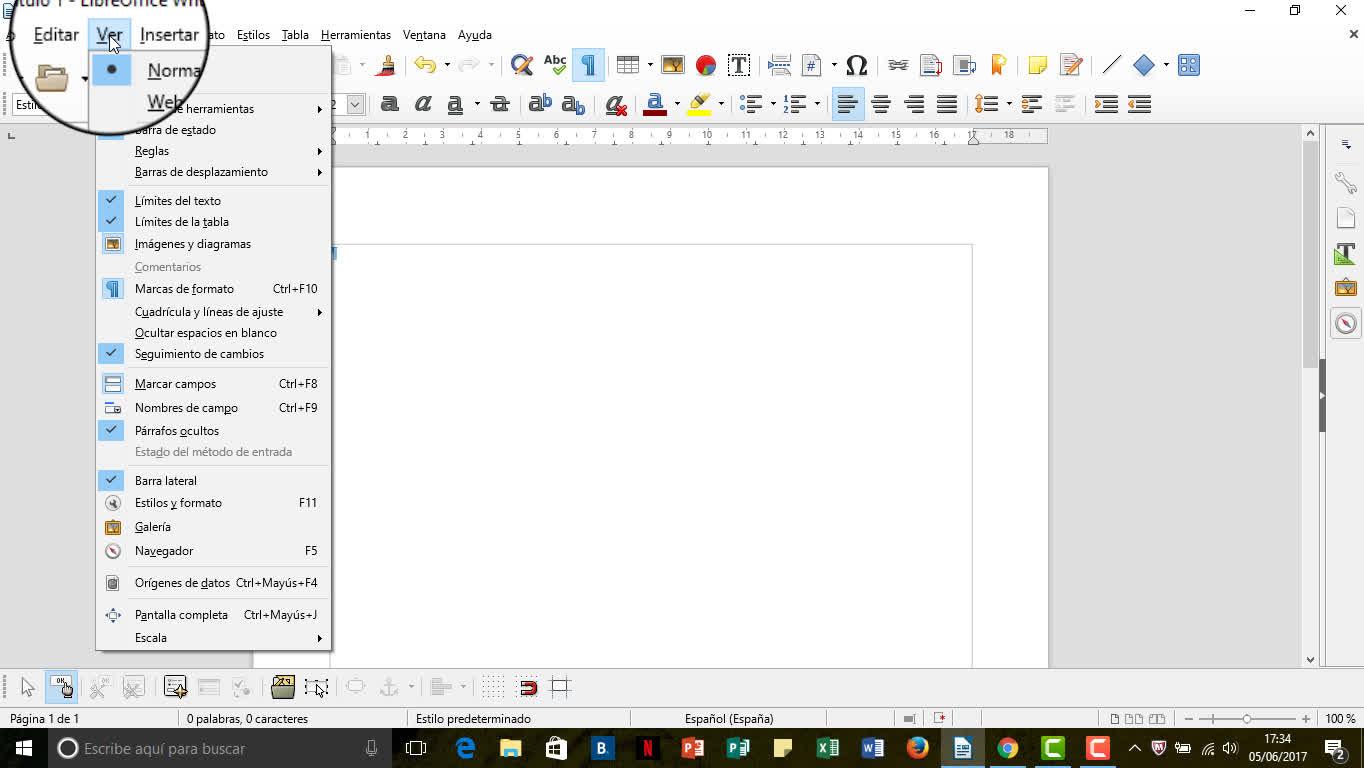Viewport: 1364px width, 768px height.
Task: Click the strikethrough formatting icon
Action: pyautogui.click(x=500, y=104)
